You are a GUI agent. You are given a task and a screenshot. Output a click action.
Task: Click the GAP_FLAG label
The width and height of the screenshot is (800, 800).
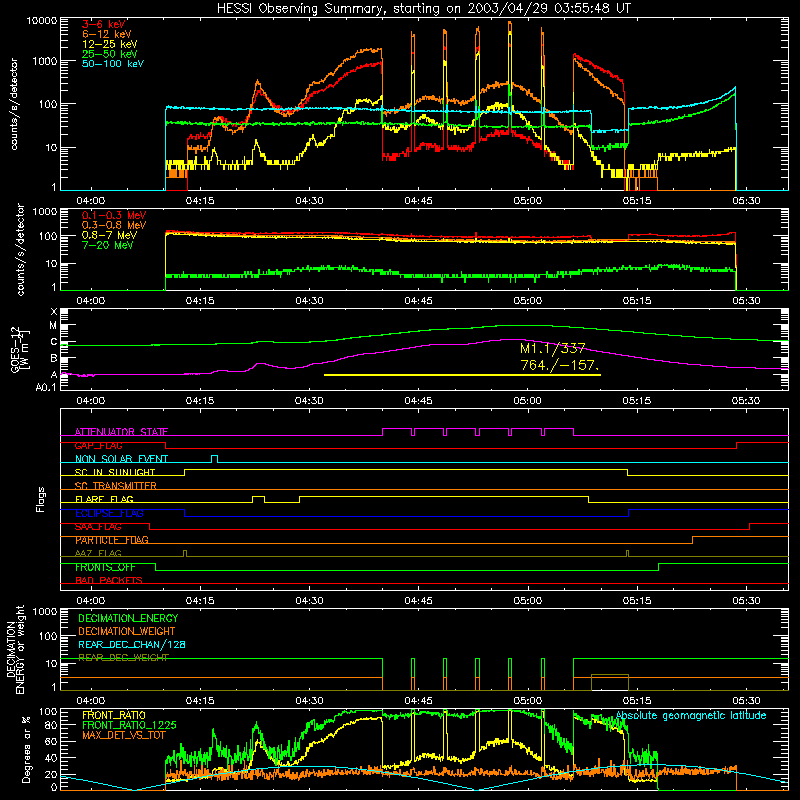click(x=98, y=445)
